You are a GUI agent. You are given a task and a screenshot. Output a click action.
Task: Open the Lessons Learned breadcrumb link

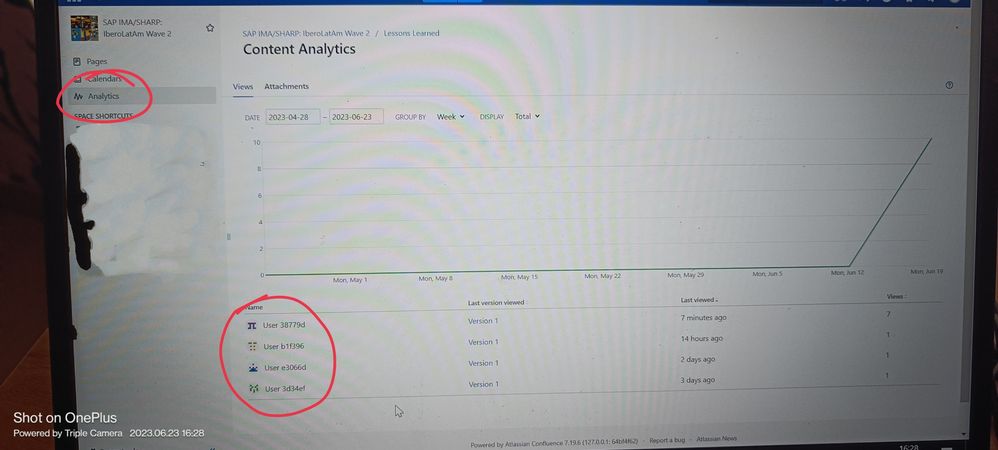(x=411, y=33)
